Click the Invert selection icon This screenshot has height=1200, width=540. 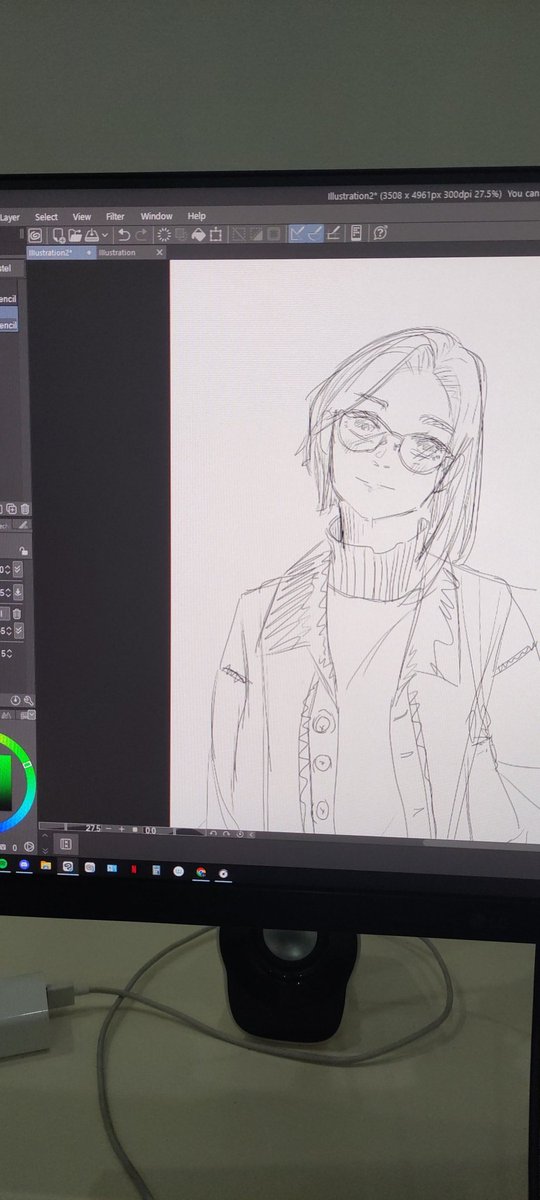(256, 234)
